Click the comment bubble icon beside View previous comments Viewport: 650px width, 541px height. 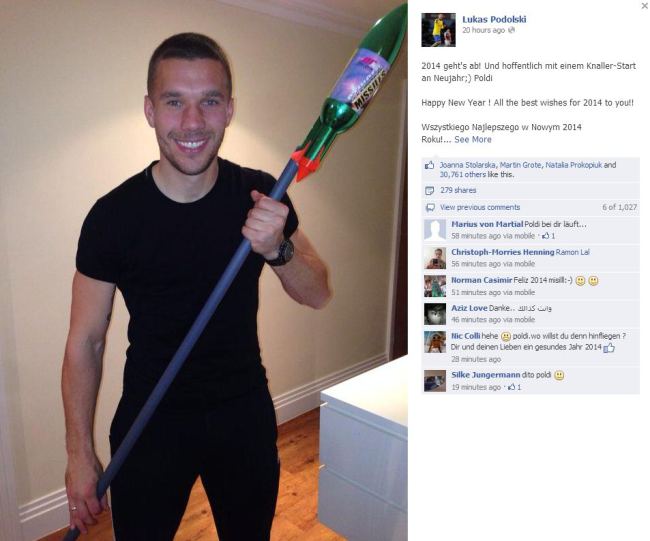[430, 208]
